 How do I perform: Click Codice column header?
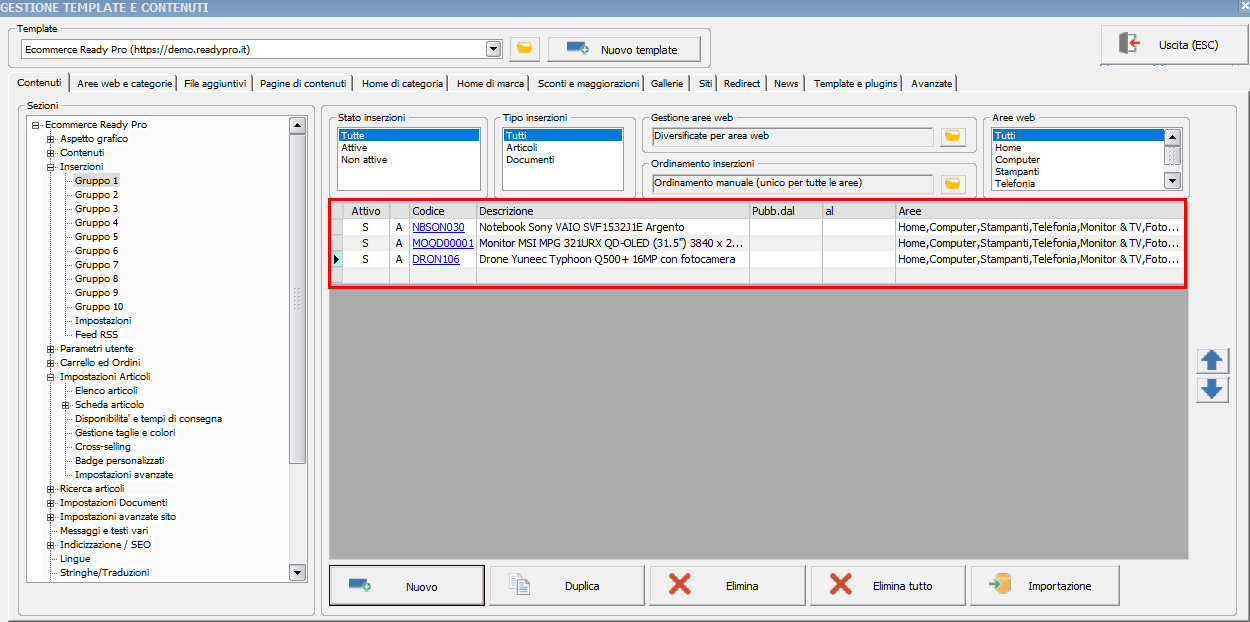443,211
